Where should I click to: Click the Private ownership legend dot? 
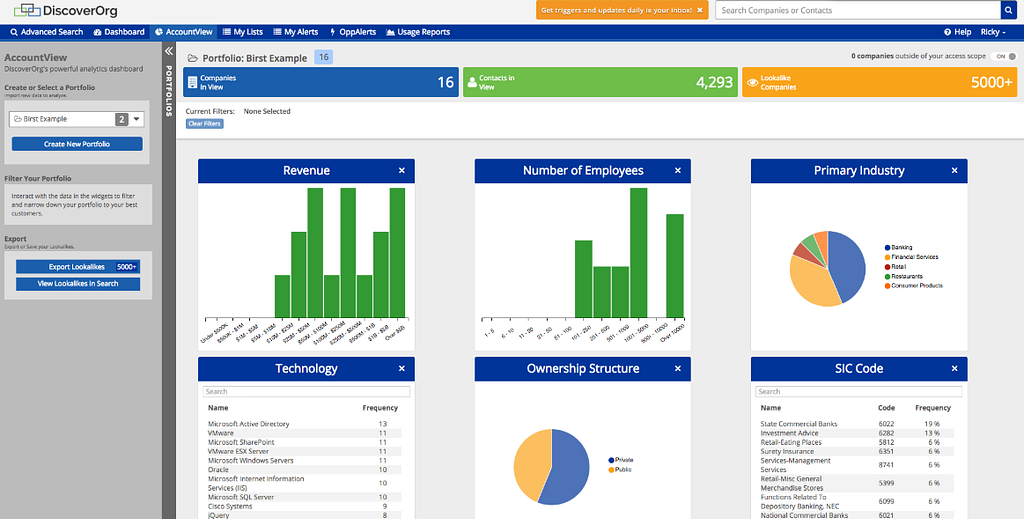(611, 460)
